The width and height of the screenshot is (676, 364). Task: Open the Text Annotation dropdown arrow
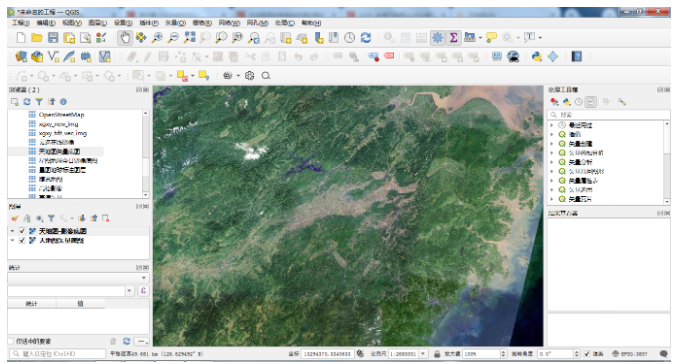point(540,38)
